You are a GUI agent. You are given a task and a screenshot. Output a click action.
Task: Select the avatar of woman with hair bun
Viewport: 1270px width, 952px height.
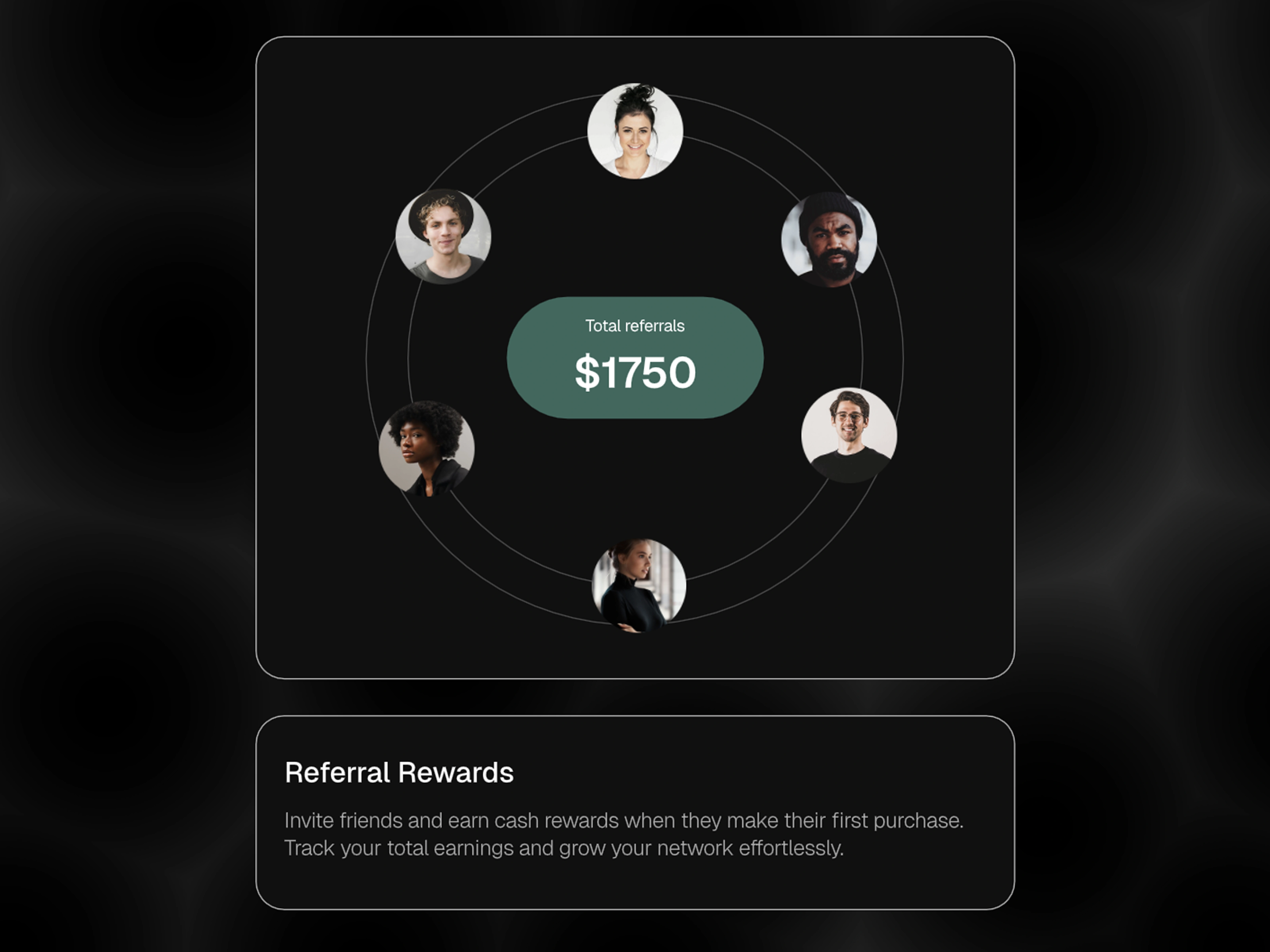(x=635, y=131)
